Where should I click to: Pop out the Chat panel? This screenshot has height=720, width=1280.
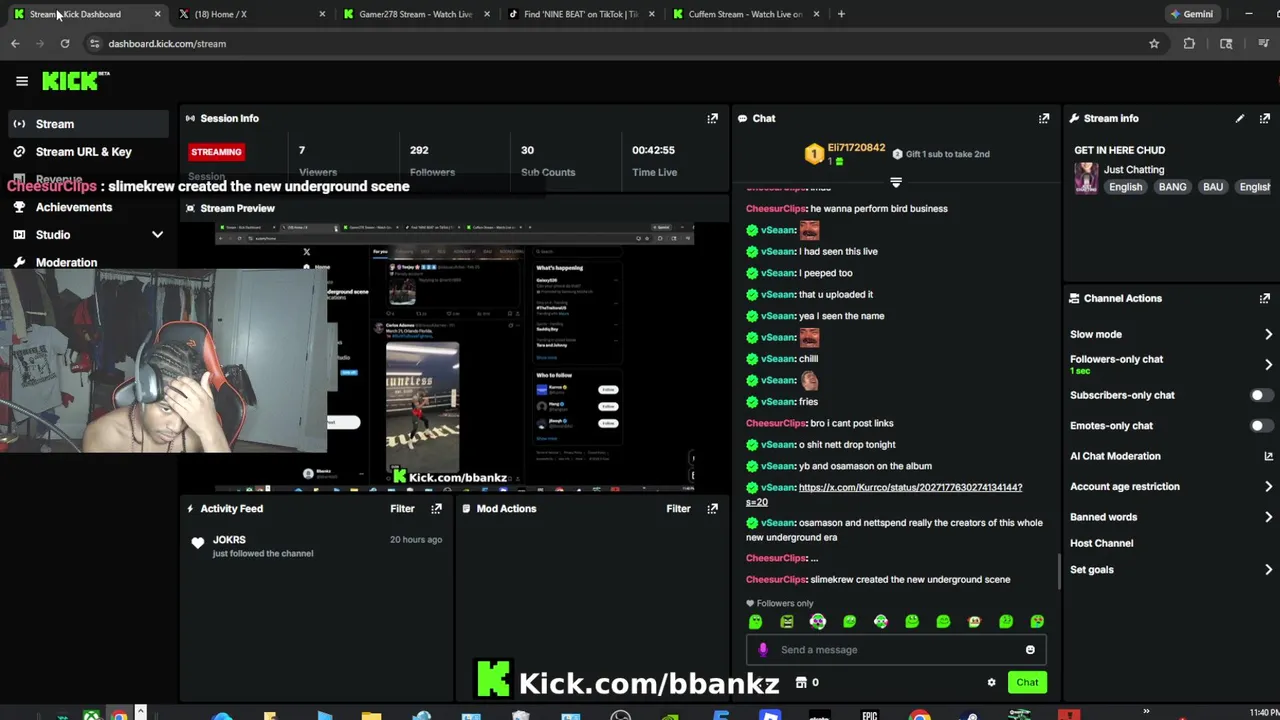click(x=1044, y=118)
